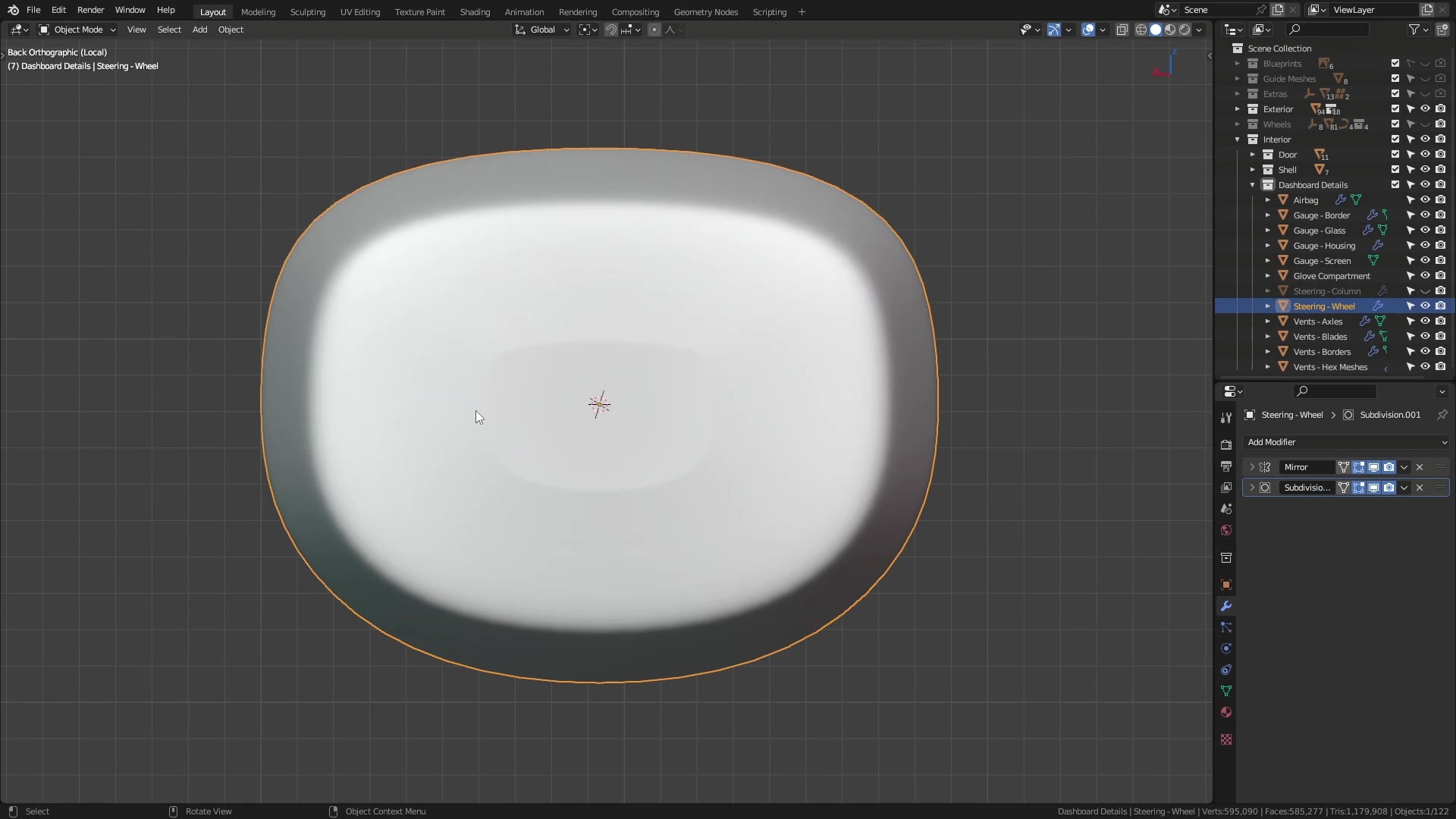The image size is (1456, 819).
Task: Open the Object Data properties tab
Action: [1226, 691]
